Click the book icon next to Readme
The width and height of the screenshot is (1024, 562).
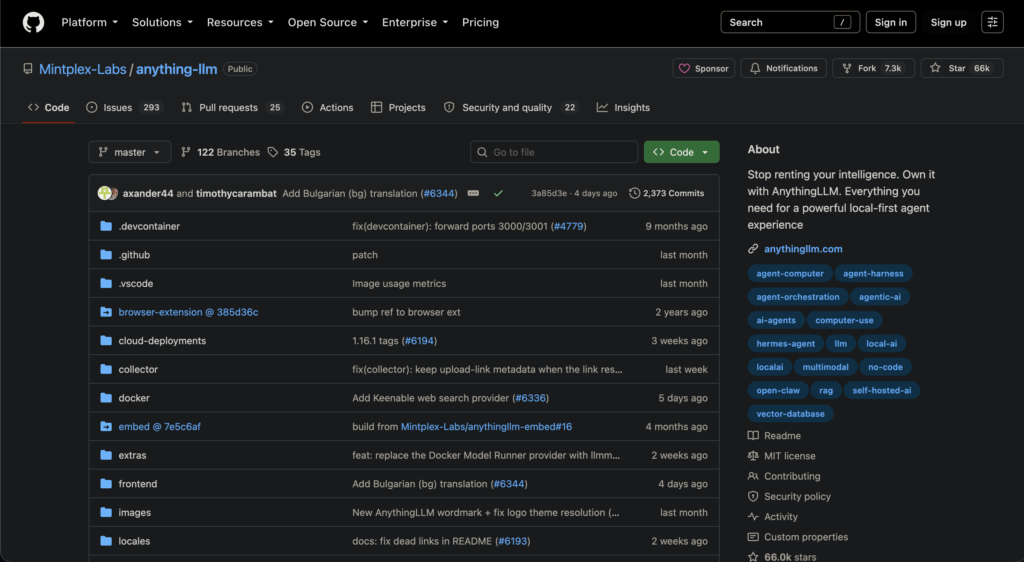pos(753,435)
